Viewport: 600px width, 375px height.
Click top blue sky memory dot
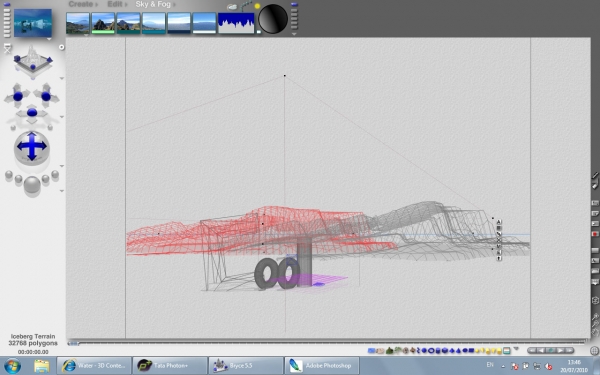point(294,5)
